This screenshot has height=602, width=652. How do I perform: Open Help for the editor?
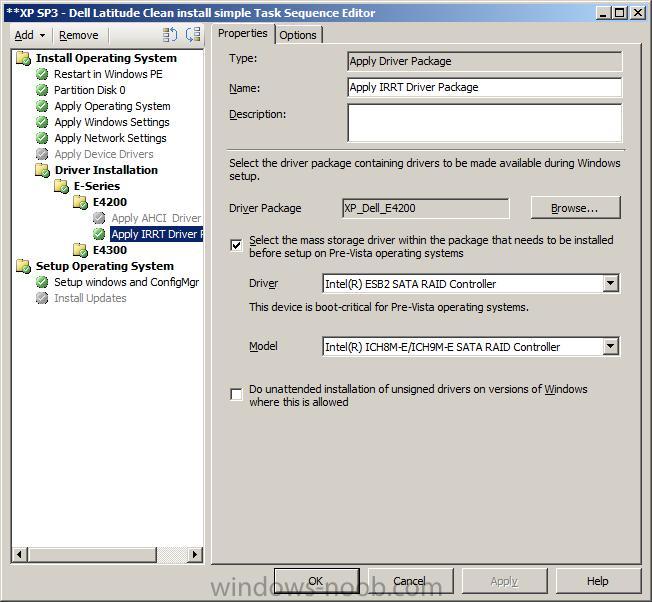pos(598,581)
